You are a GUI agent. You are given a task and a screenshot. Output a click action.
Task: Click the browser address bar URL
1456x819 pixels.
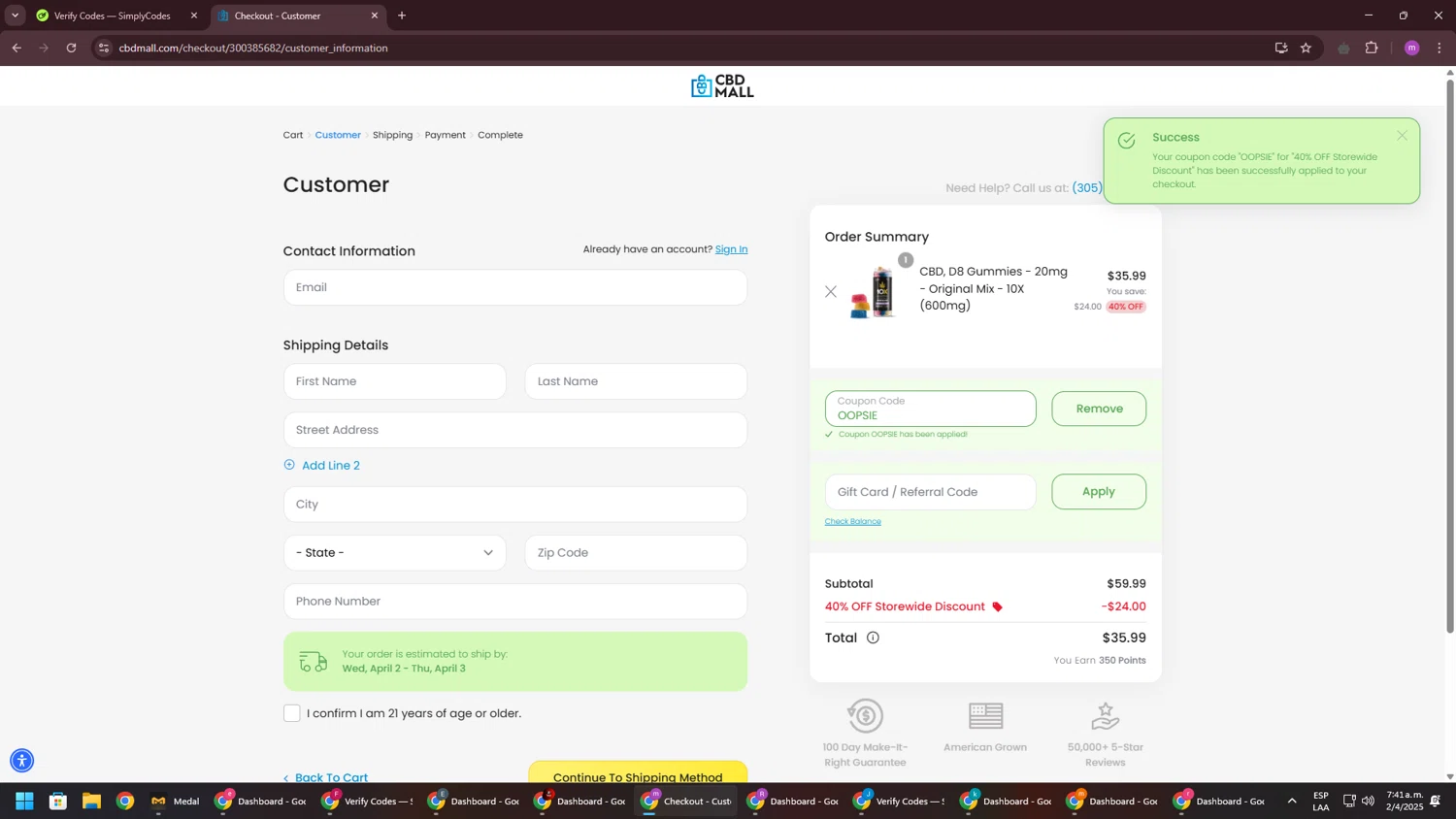click(x=253, y=48)
